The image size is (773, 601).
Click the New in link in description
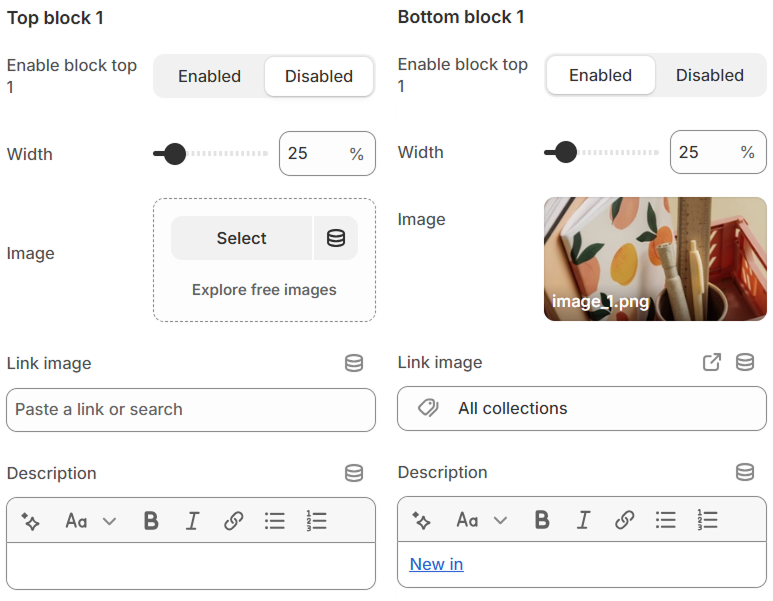point(436,564)
